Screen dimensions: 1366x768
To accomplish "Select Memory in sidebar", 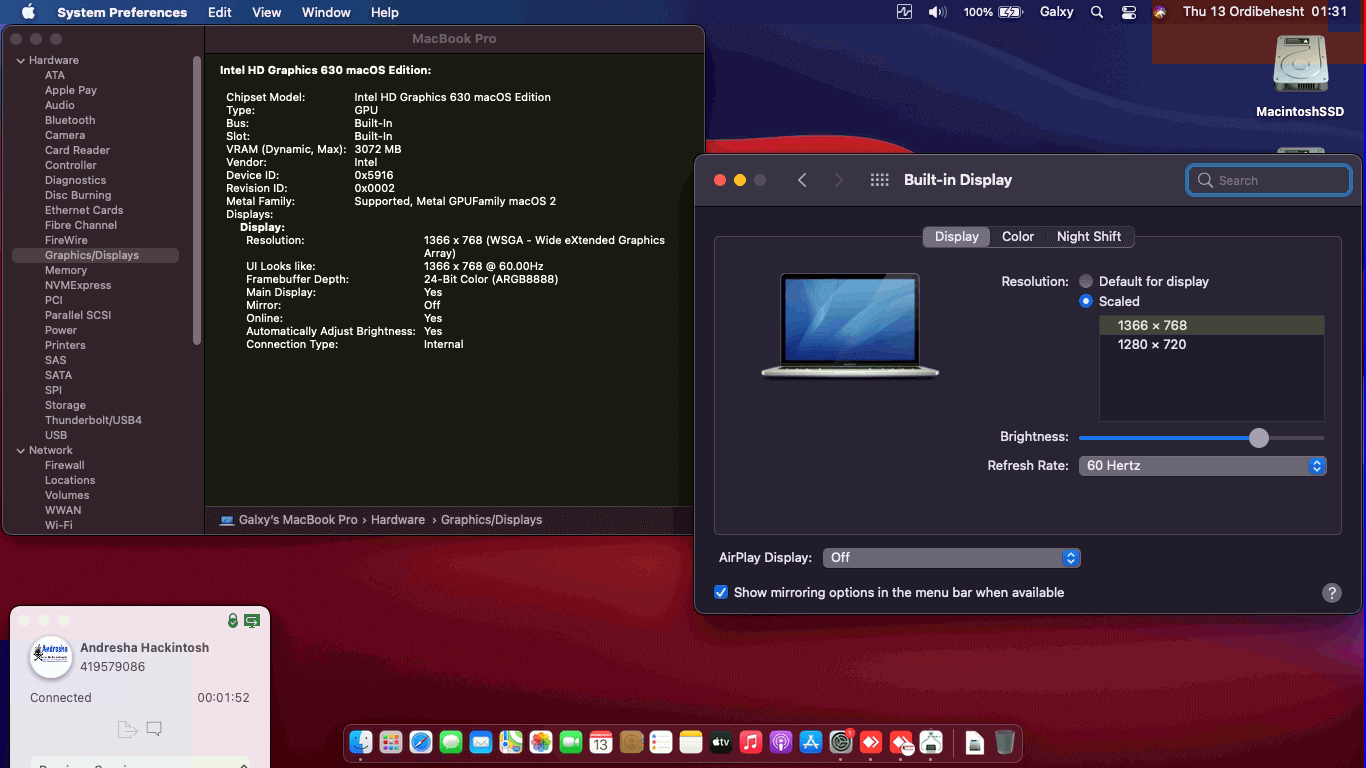I will point(66,270).
